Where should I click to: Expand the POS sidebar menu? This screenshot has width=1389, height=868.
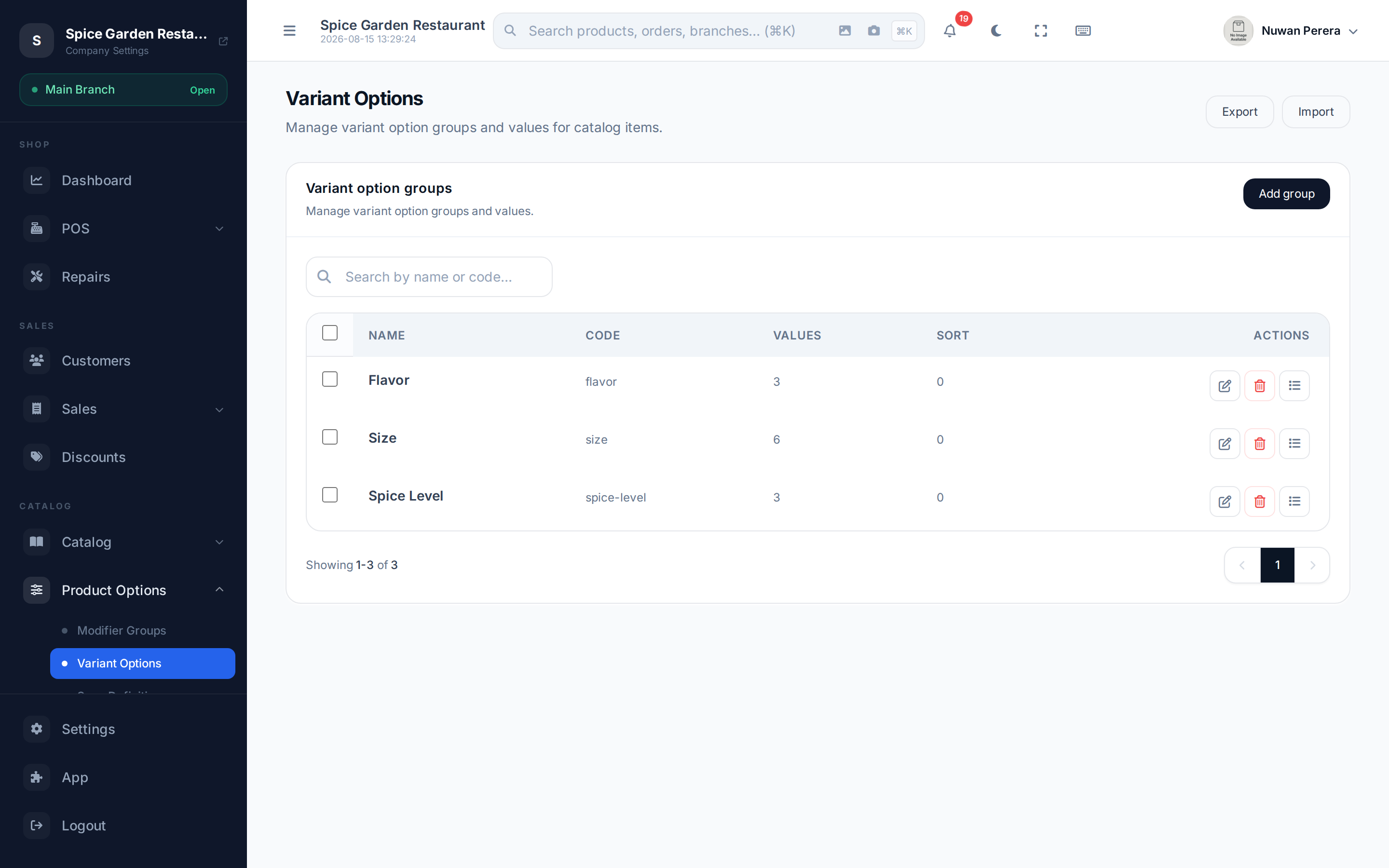click(x=123, y=229)
